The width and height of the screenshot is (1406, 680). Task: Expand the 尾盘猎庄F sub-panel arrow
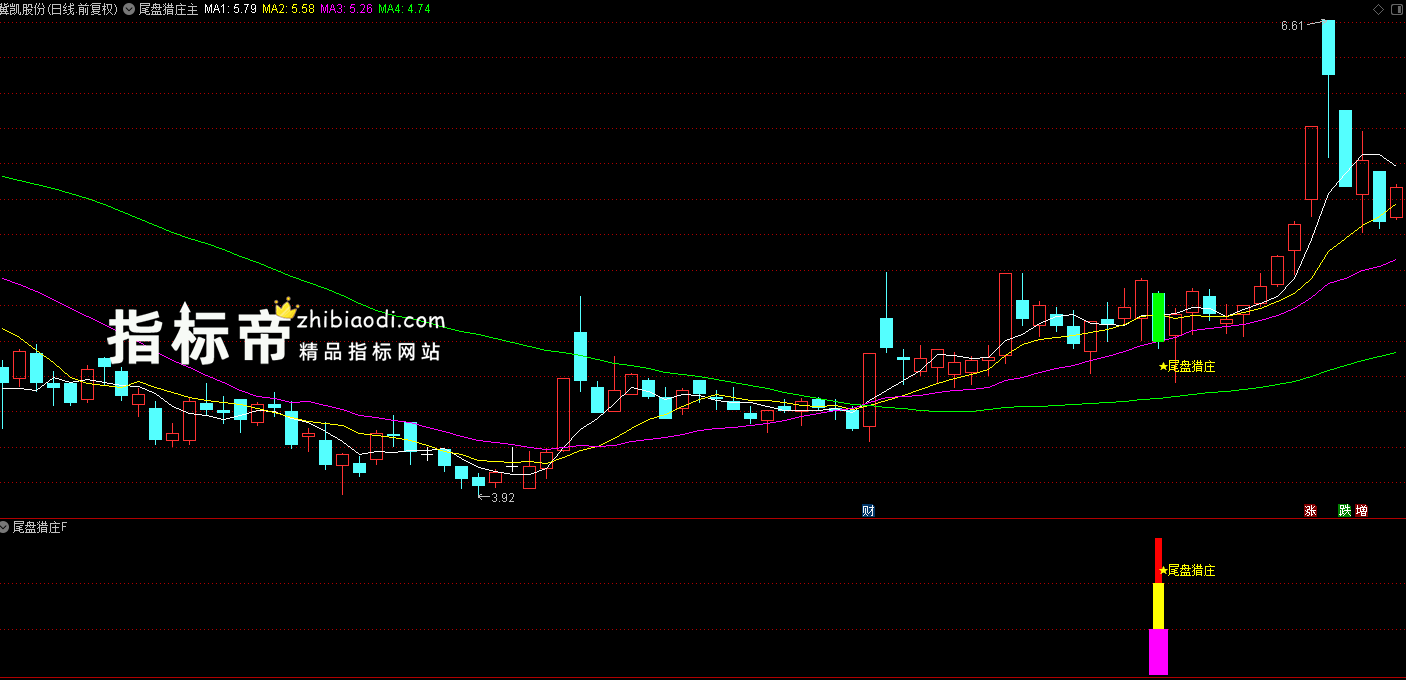point(6,527)
